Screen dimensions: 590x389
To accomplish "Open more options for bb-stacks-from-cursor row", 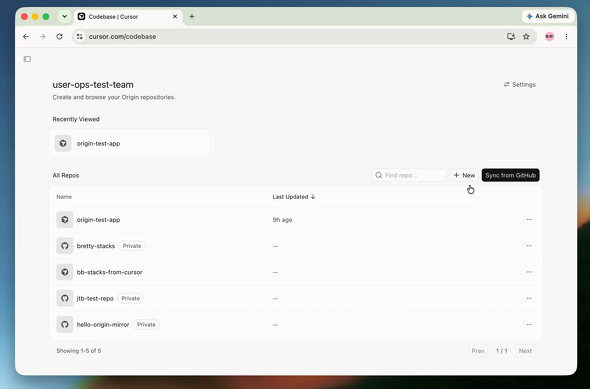I will tap(529, 272).
